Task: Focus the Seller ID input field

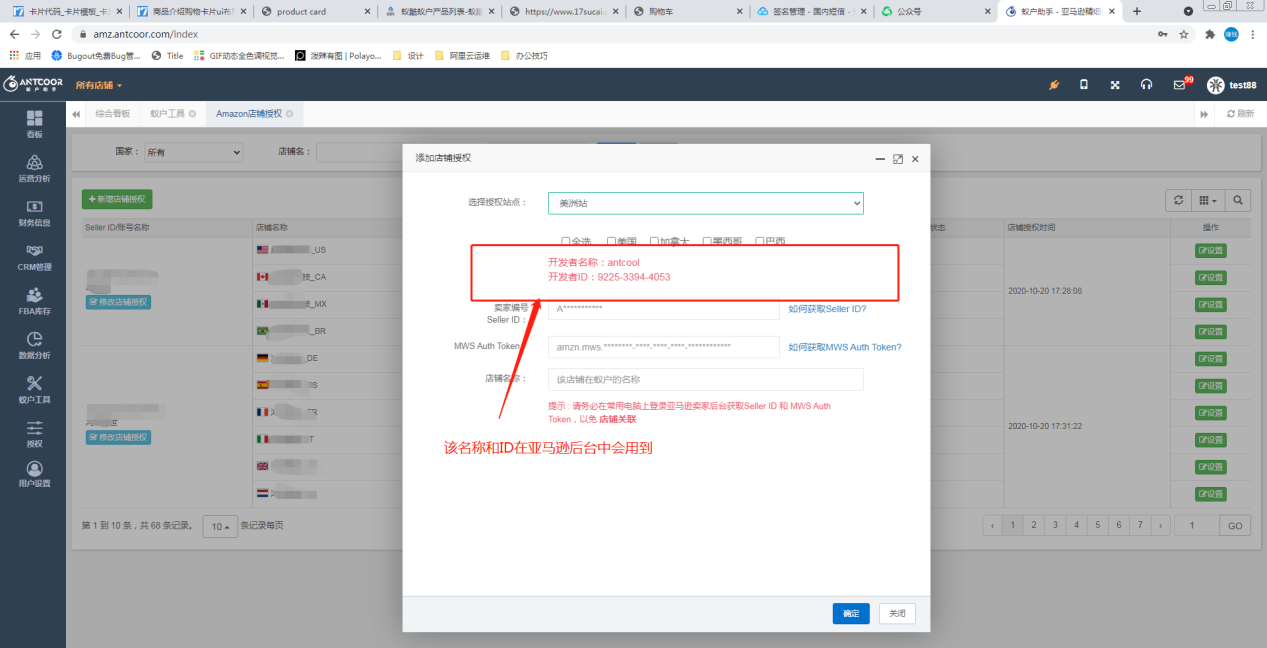Action: [x=663, y=309]
